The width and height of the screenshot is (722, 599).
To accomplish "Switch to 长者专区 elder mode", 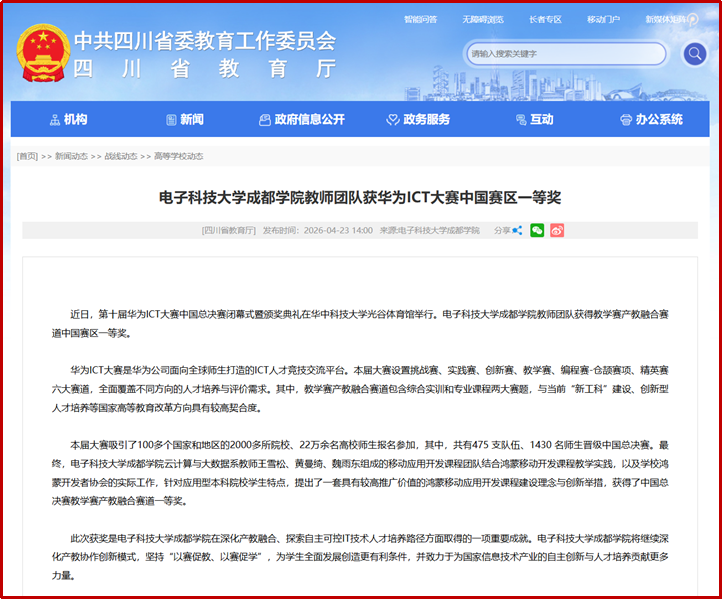I will click(545, 19).
